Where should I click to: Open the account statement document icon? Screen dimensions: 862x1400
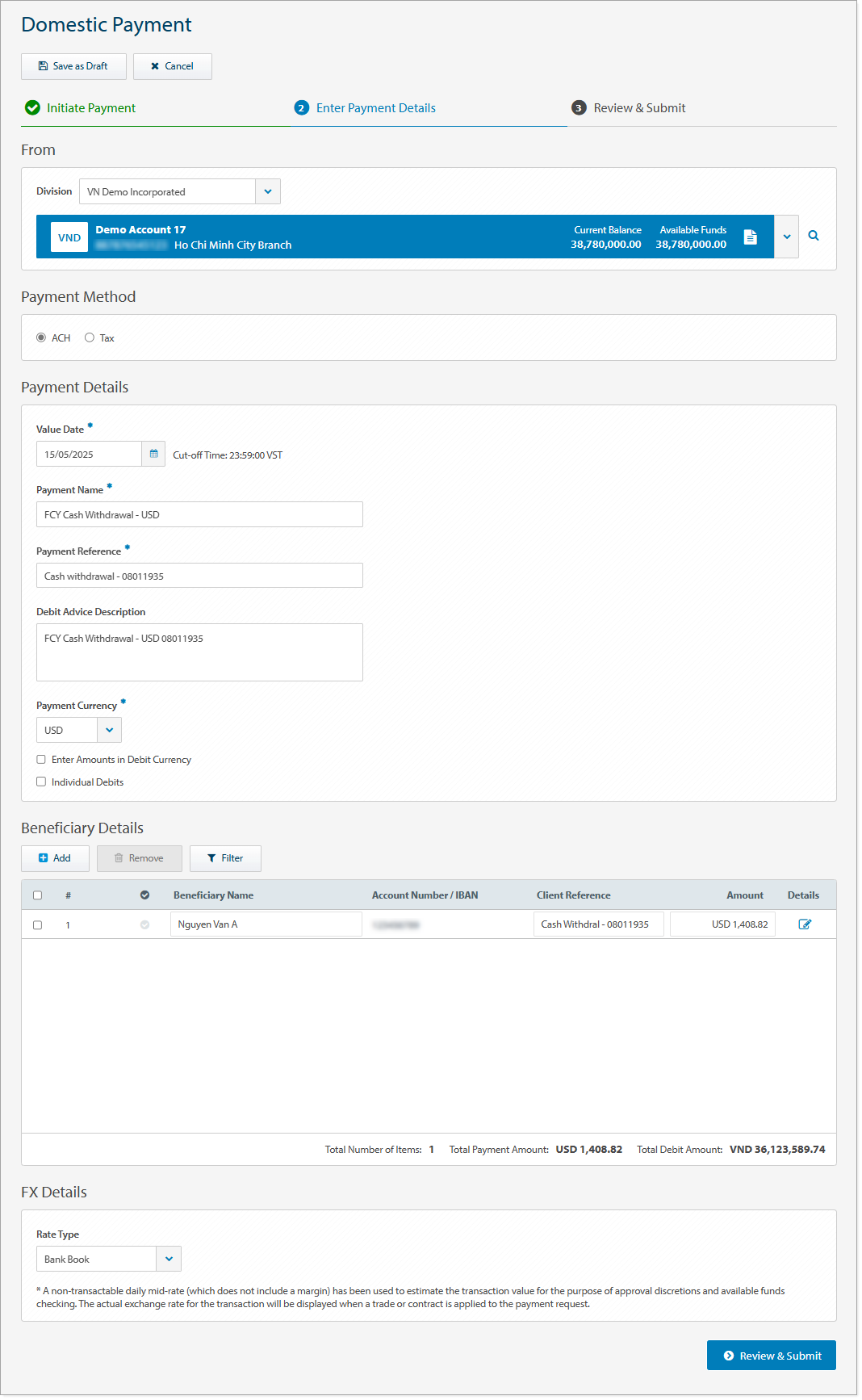pyautogui.click(x=751, y=237)
